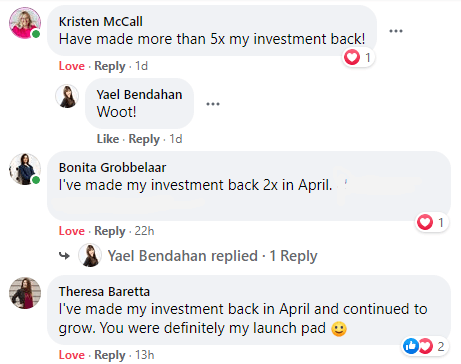The image size is (461, 364).
Task: Expand Yael Bendahan replied 1 Reply thread
Action: coord(212,256)
